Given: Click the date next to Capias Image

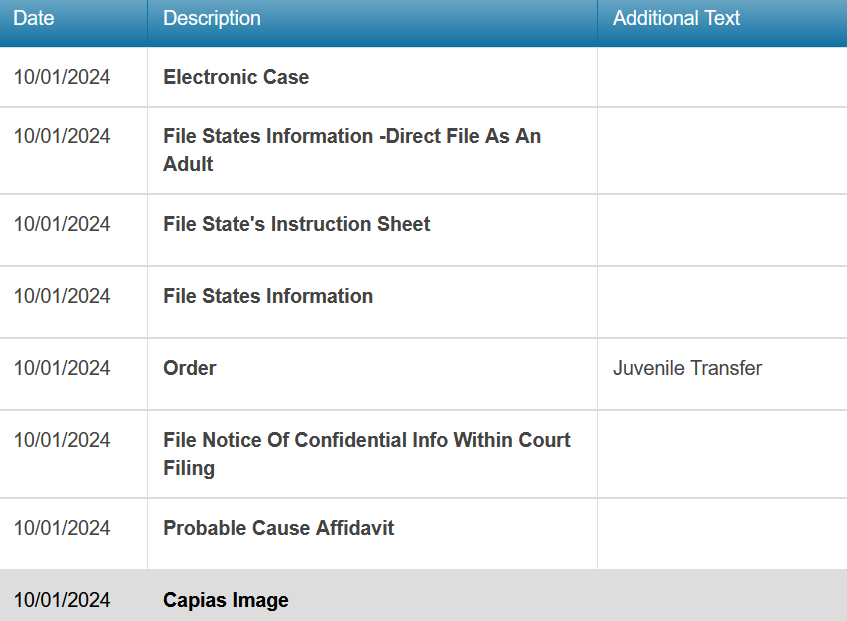Looking at the screenshot, I should click(x=62, y=600).
